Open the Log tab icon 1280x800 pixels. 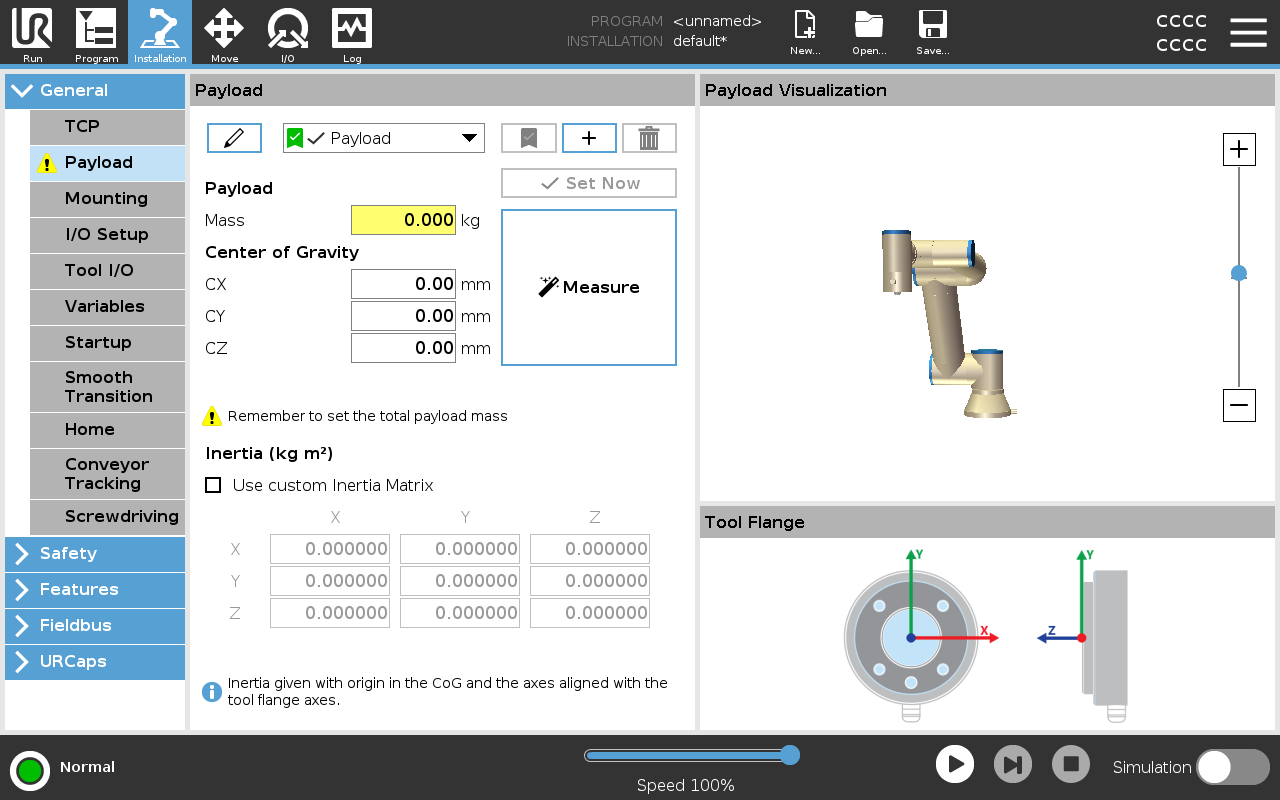[x=352, y=33]
